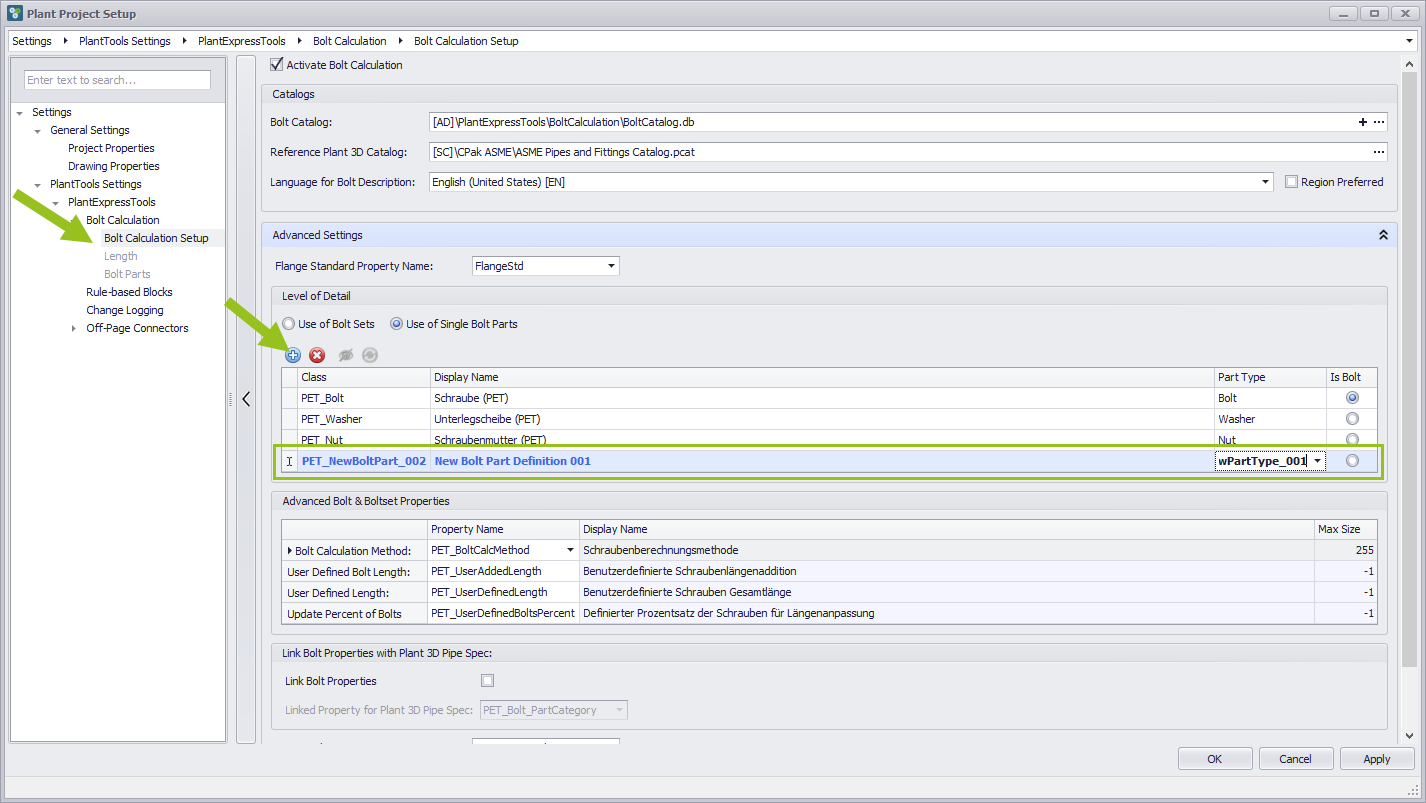This screenshot has width=1426, height=803.
Task: Select Bolt Parts tree item
Action: pyautogui.click(x=127, y=274)
